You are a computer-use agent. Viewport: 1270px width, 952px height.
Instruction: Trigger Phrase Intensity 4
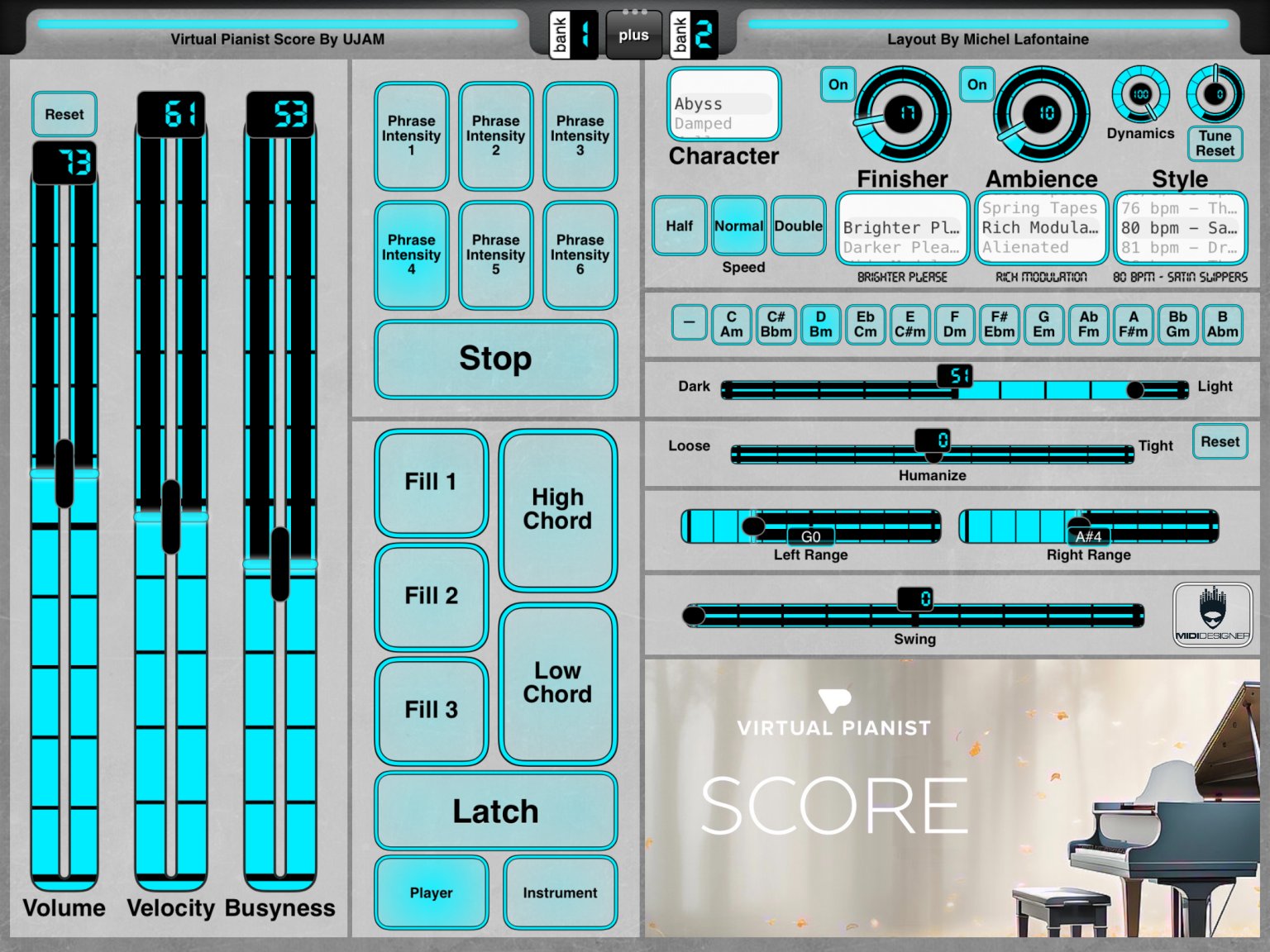(412, 255)
